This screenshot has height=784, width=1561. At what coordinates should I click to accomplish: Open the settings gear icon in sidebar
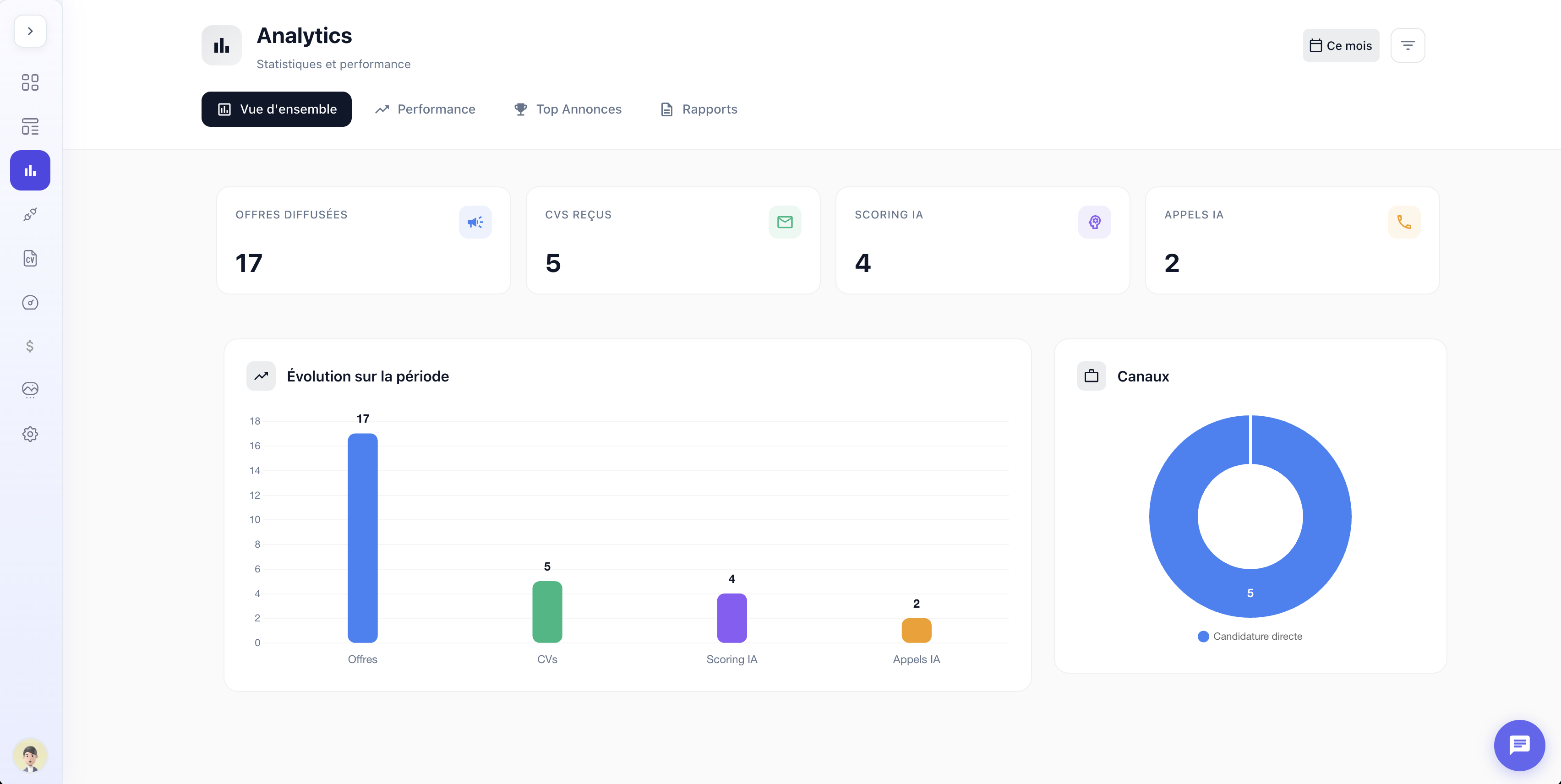click(30, 434)
